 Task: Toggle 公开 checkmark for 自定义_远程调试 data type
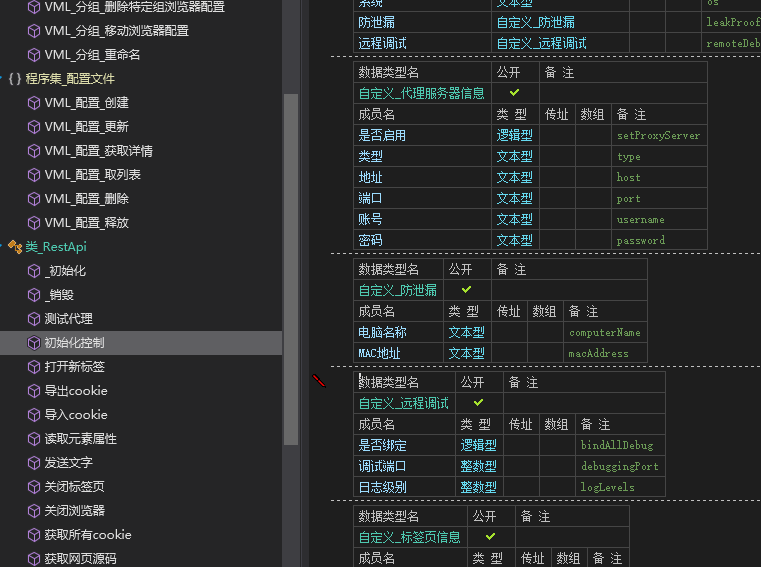pyautogui.click(x=478, y=402)
